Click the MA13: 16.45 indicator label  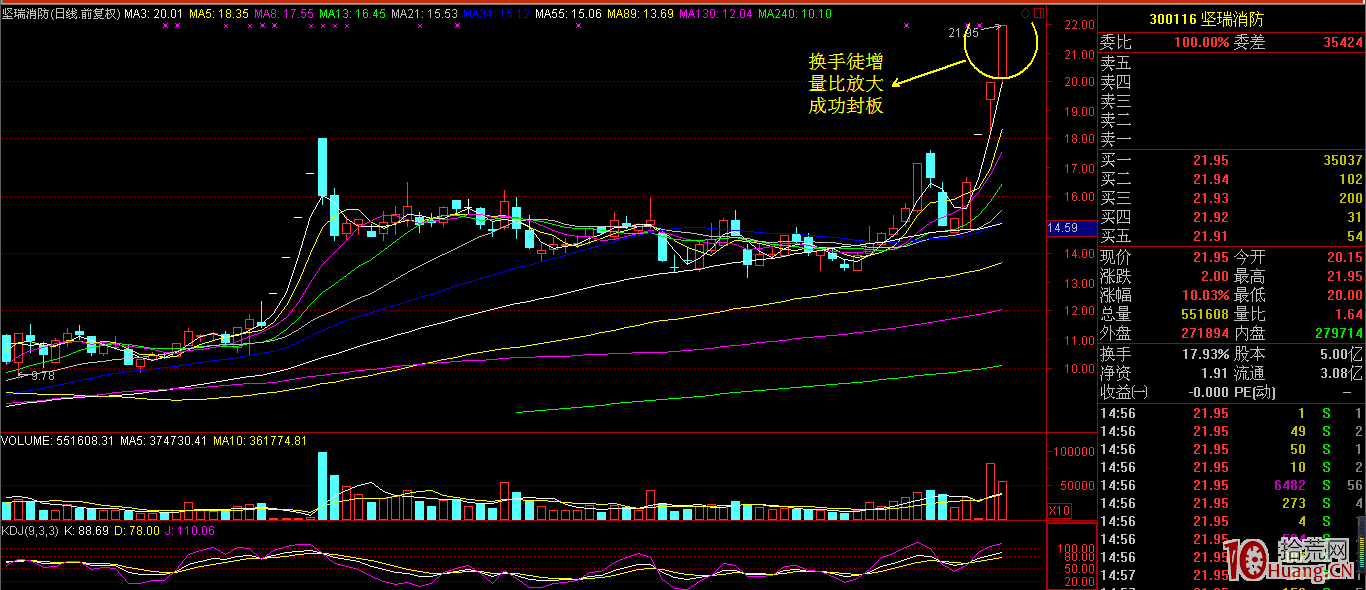(352, 14)
